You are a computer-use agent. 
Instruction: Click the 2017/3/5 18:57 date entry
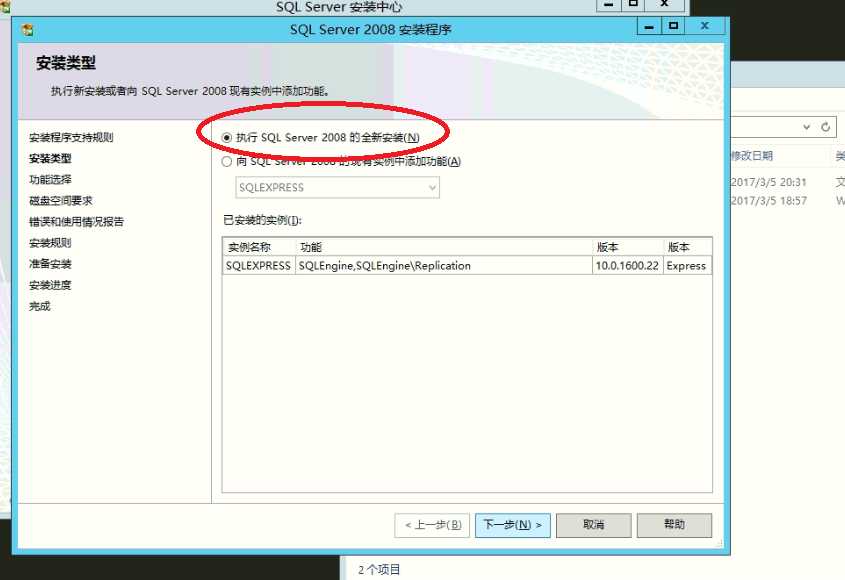point(769,201)
